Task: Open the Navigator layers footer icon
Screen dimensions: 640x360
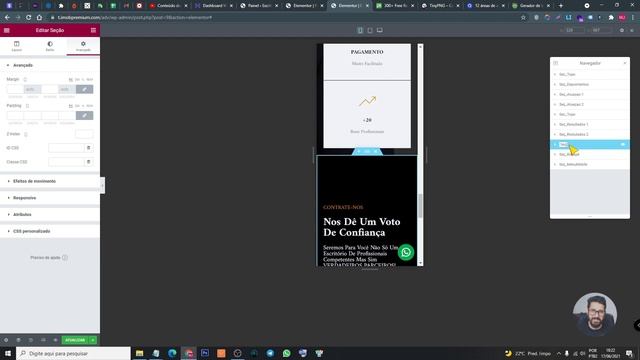Action: coord(18,340)
